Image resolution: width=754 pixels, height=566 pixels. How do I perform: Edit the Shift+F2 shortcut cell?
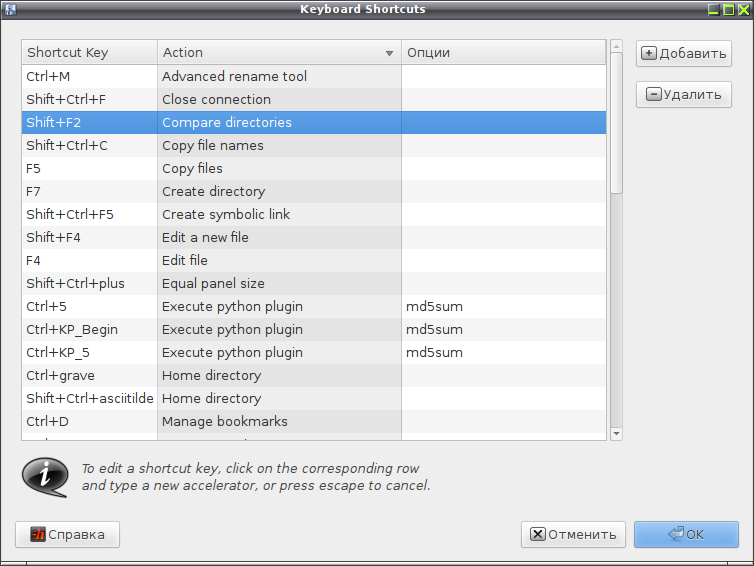click(x=89, y=123)
